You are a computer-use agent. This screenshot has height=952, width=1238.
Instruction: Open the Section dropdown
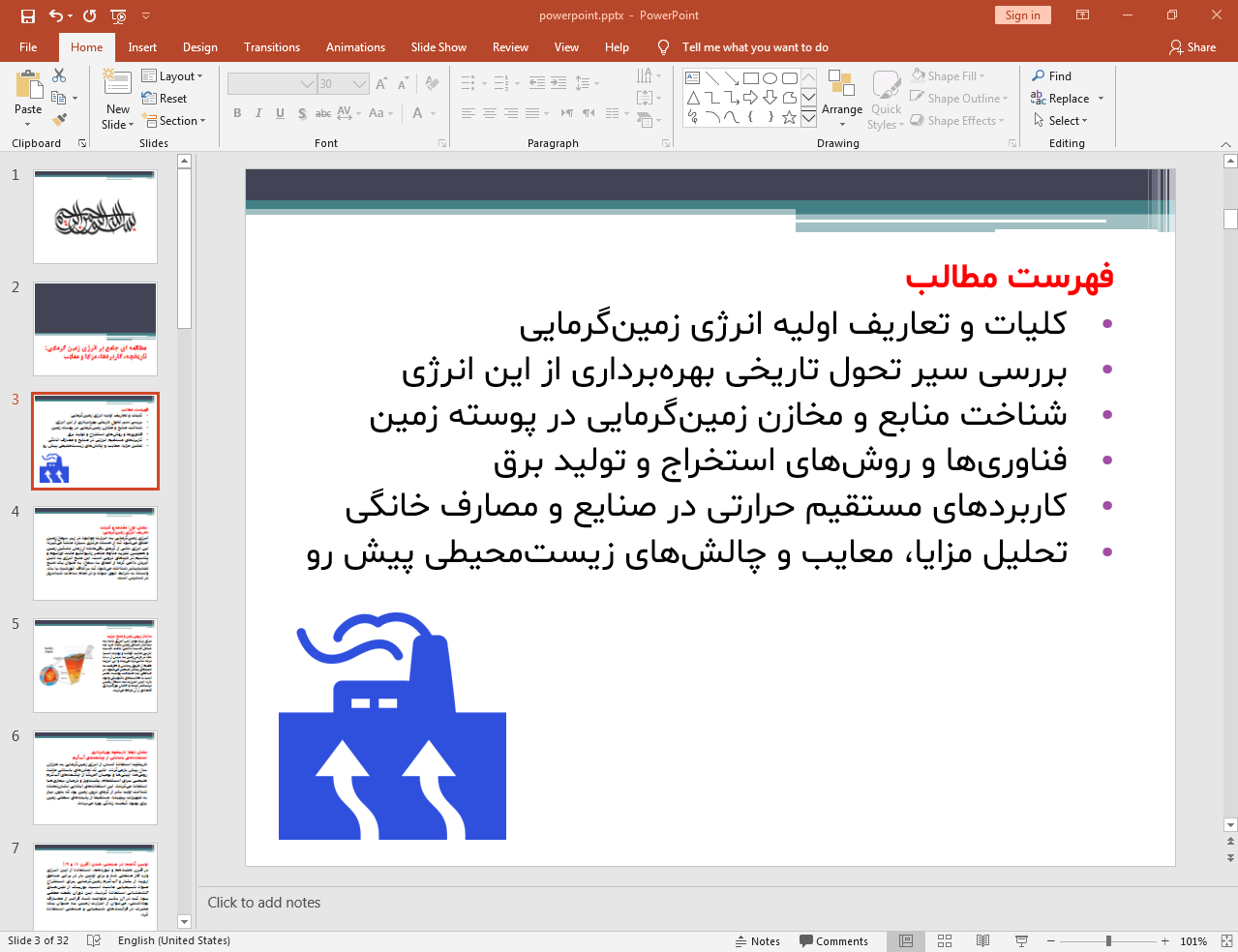(174, 120)
